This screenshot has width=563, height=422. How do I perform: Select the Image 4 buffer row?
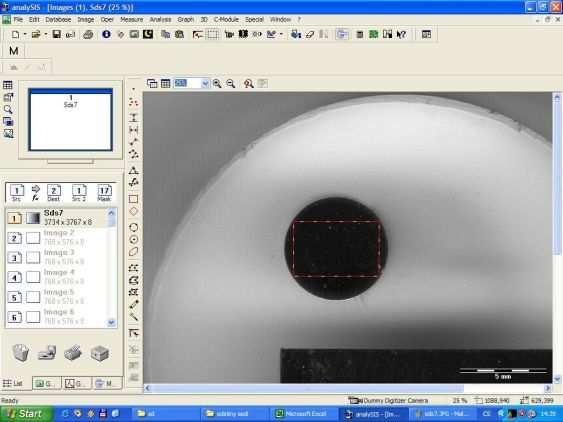(57, 277)
